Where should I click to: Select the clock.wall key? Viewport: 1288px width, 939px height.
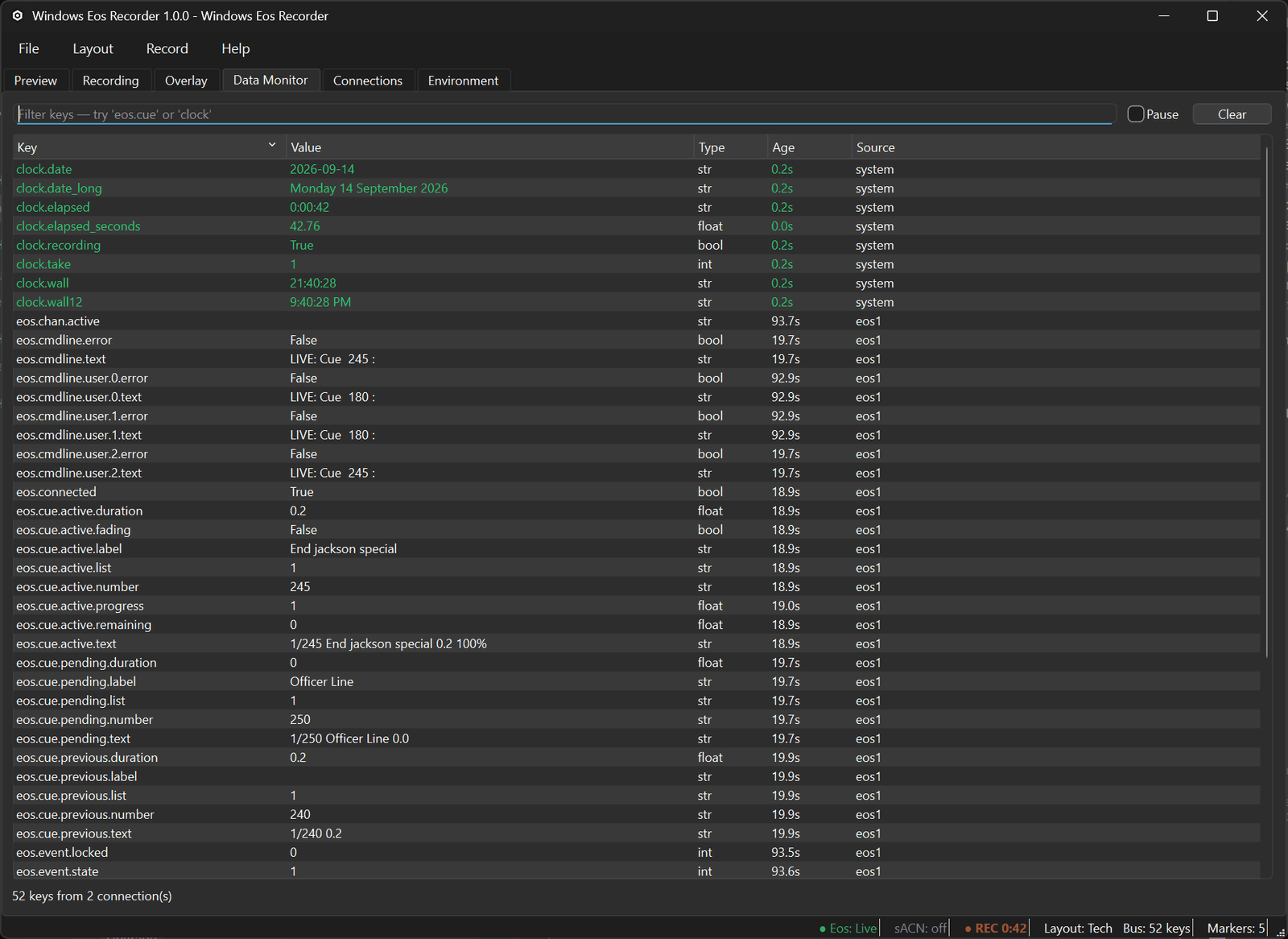tap(43, 283)
